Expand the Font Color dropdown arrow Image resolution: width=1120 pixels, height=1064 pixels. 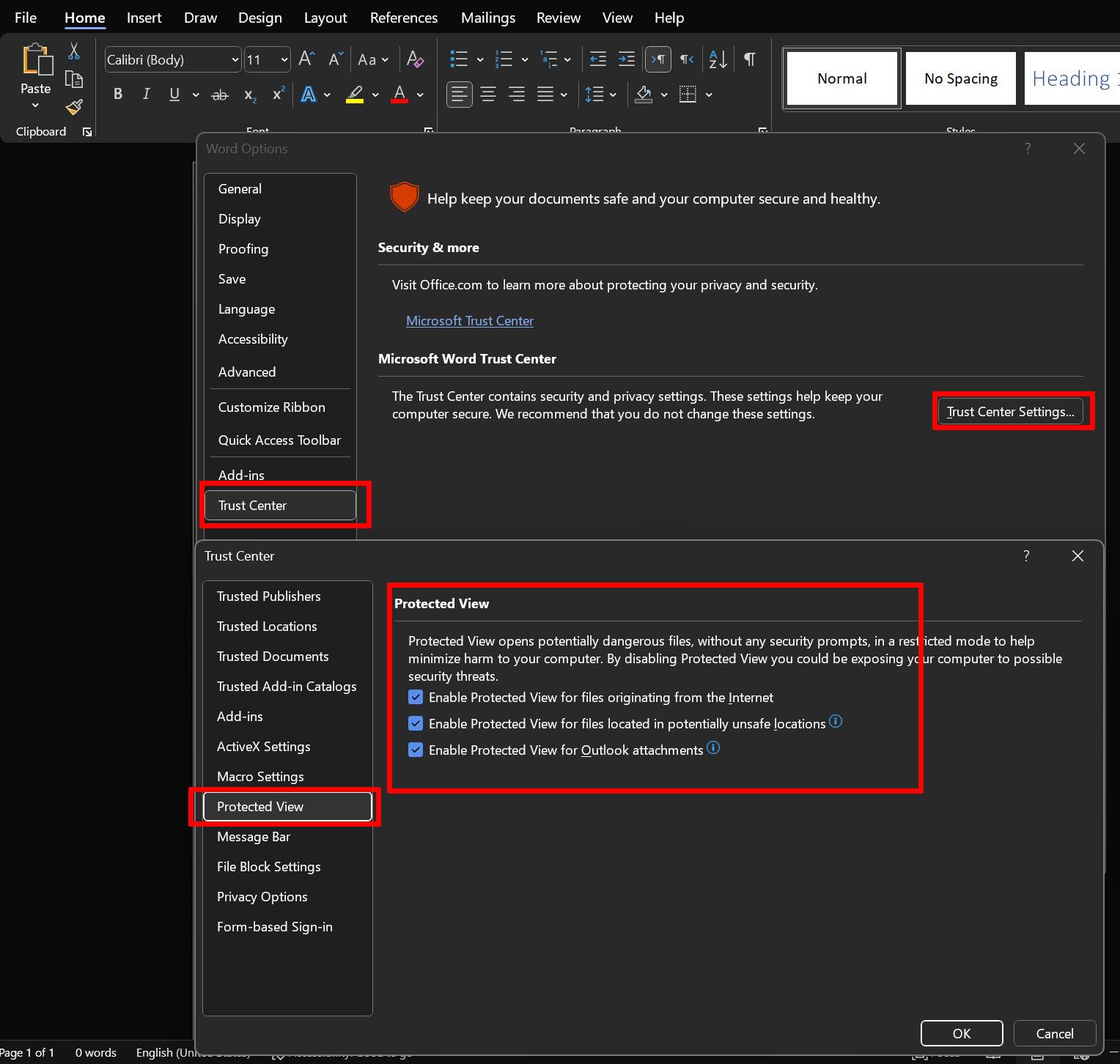pos(420,95)
